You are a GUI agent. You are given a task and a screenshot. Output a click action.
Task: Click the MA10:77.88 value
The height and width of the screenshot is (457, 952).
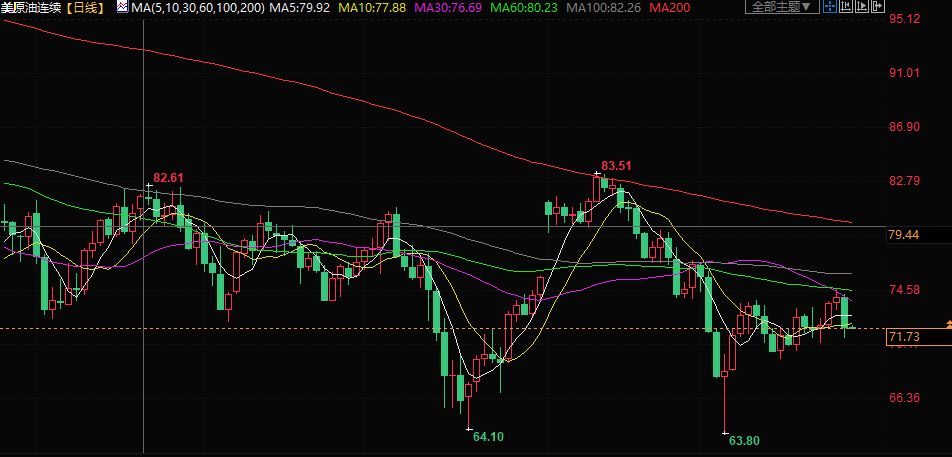[372, 8]
